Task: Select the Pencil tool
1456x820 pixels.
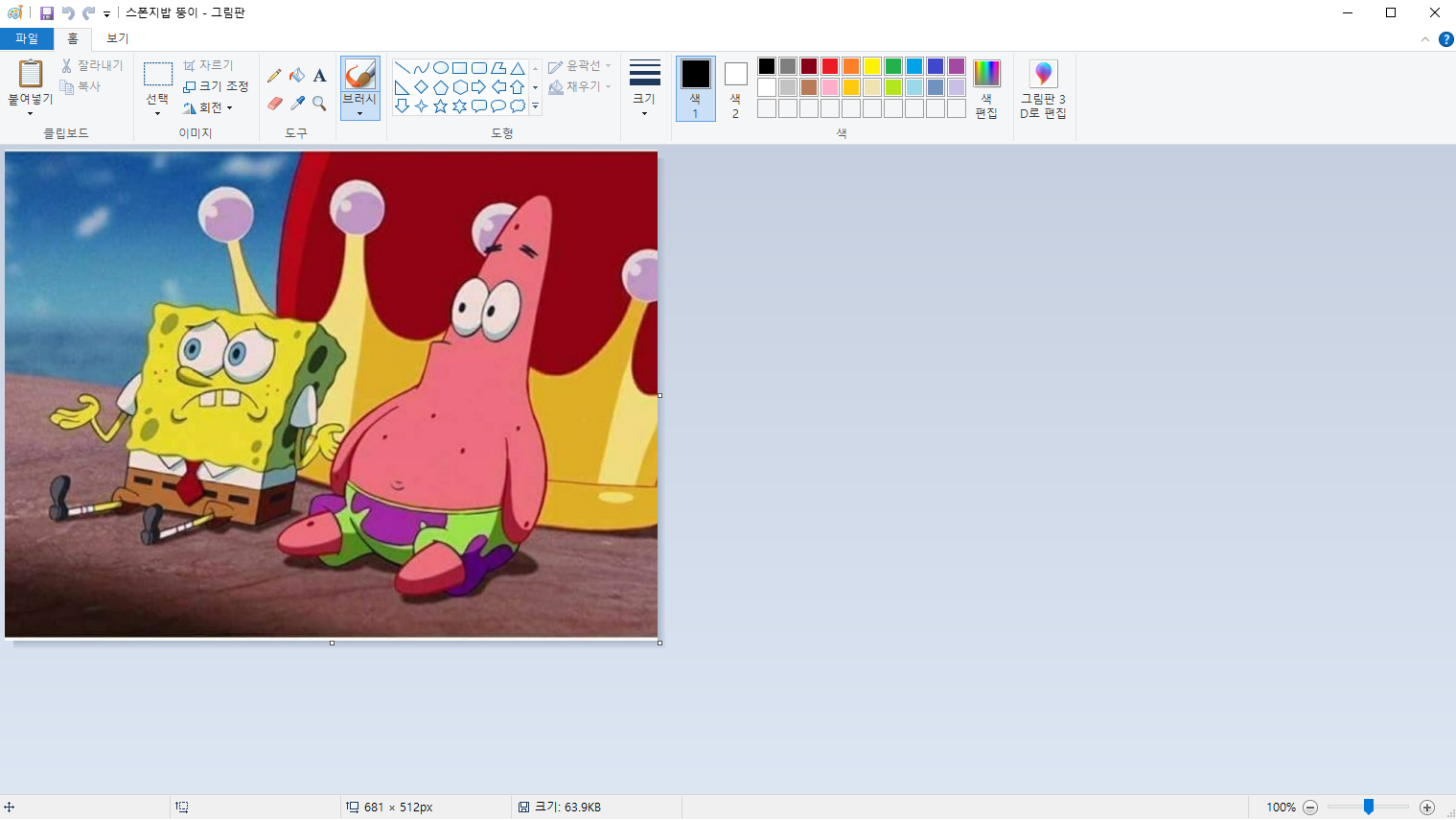Action: tap(274, 76)
